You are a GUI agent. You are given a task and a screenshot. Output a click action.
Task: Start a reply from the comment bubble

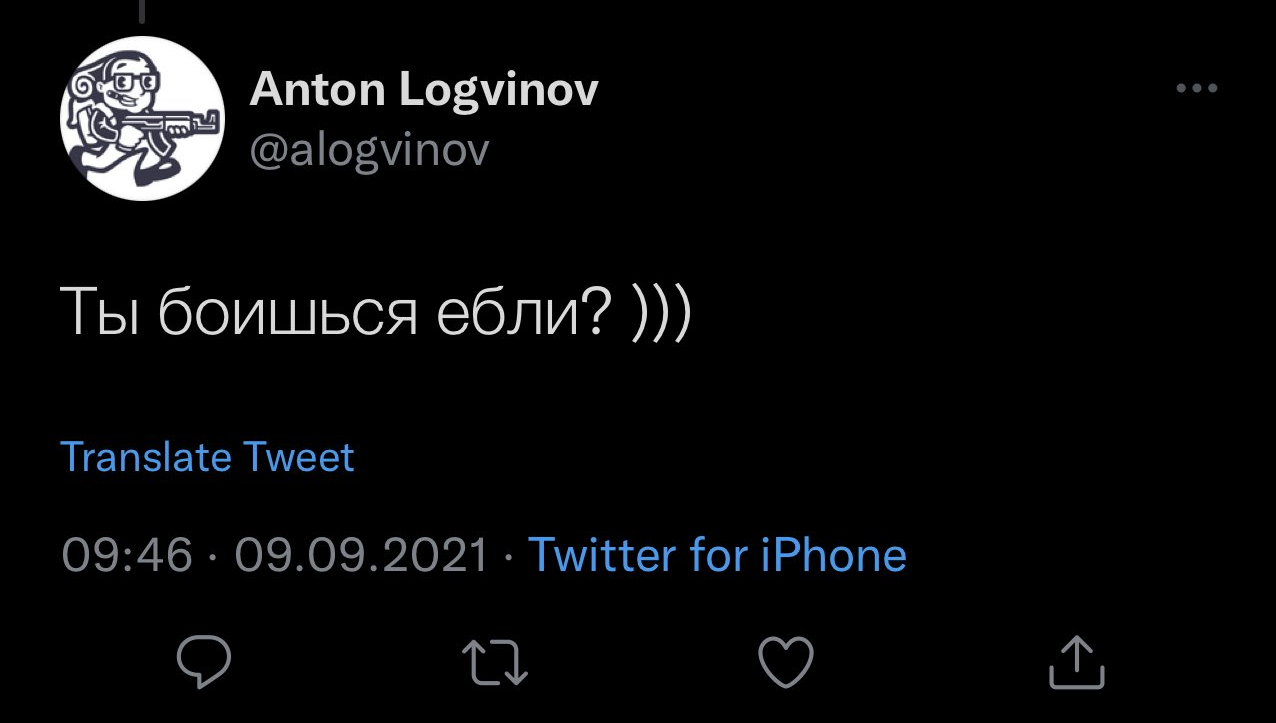click(204, 661)
